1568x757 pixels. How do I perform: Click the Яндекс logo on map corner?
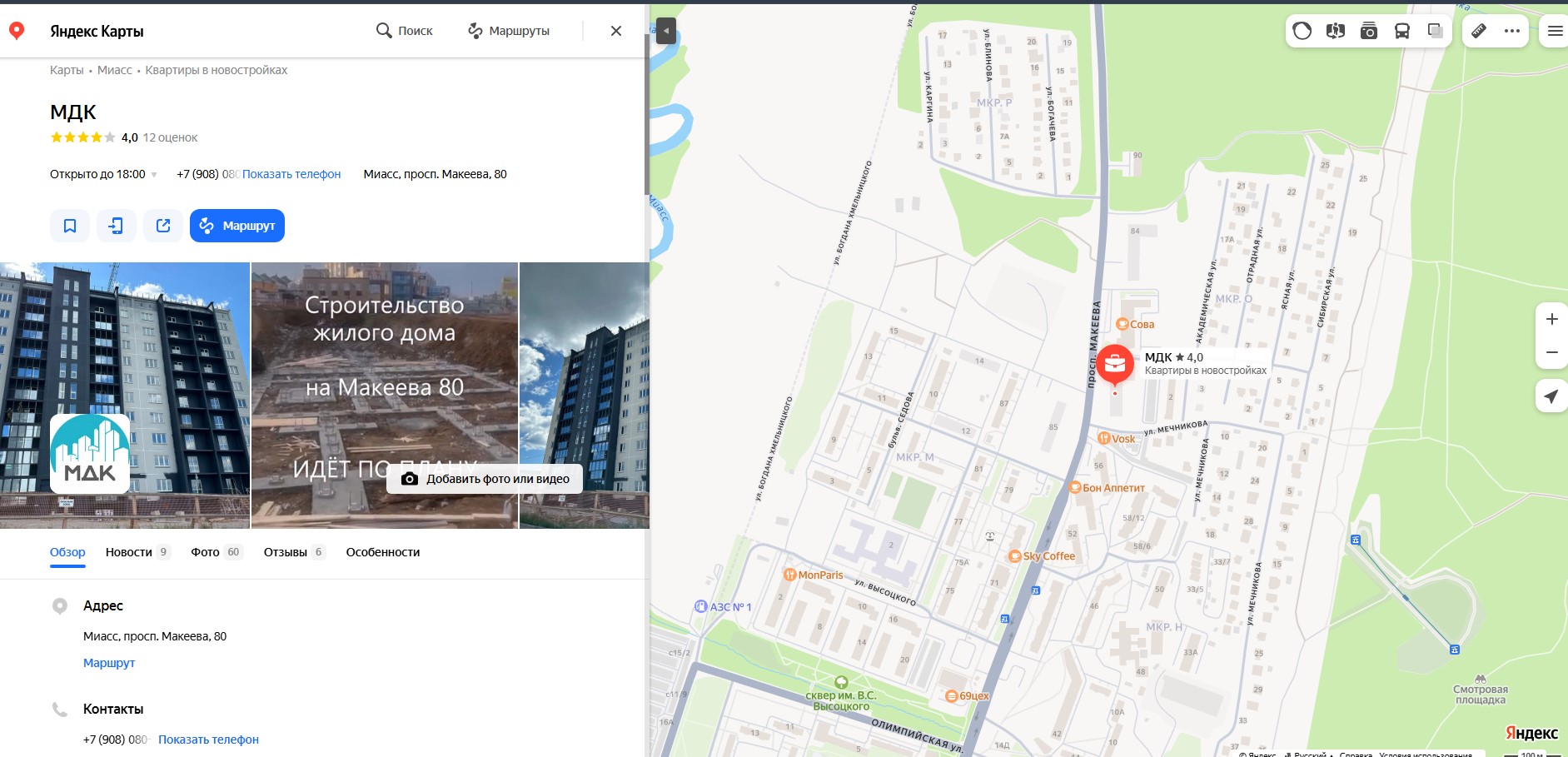(1531, 733)
